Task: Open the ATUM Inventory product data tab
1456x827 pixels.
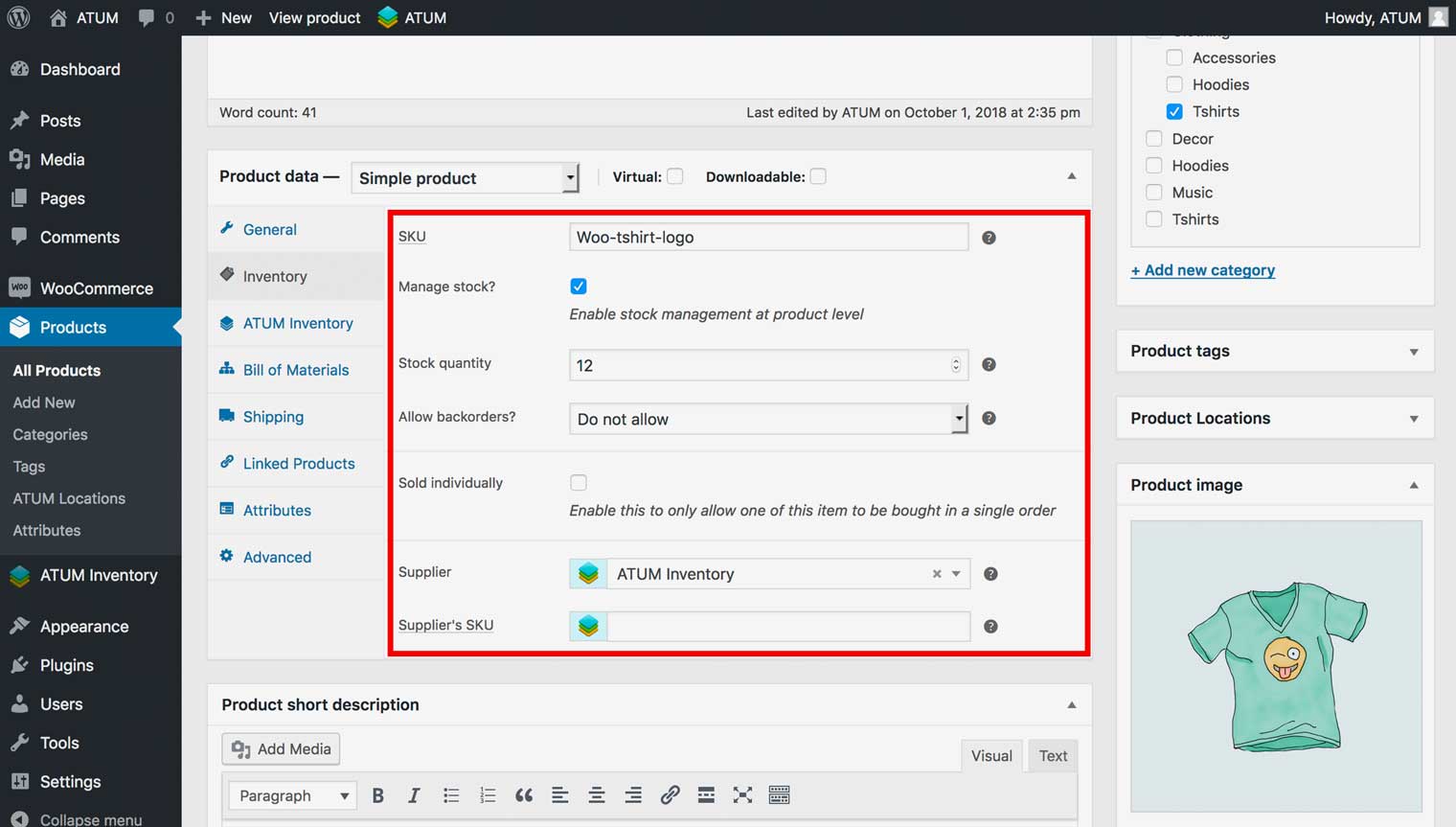Action: (298, 324)
